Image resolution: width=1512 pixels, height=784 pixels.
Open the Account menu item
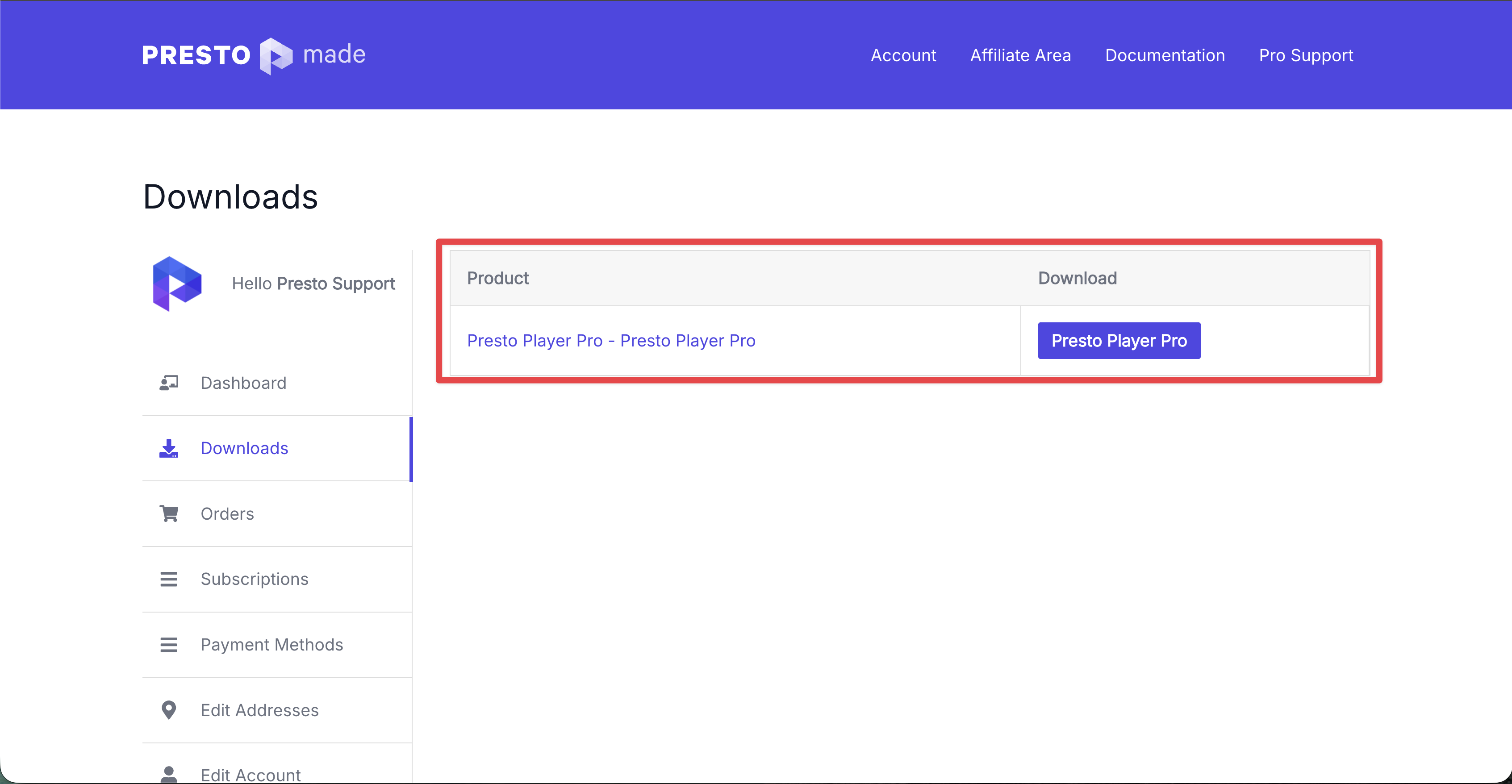[x=903, y=55]
